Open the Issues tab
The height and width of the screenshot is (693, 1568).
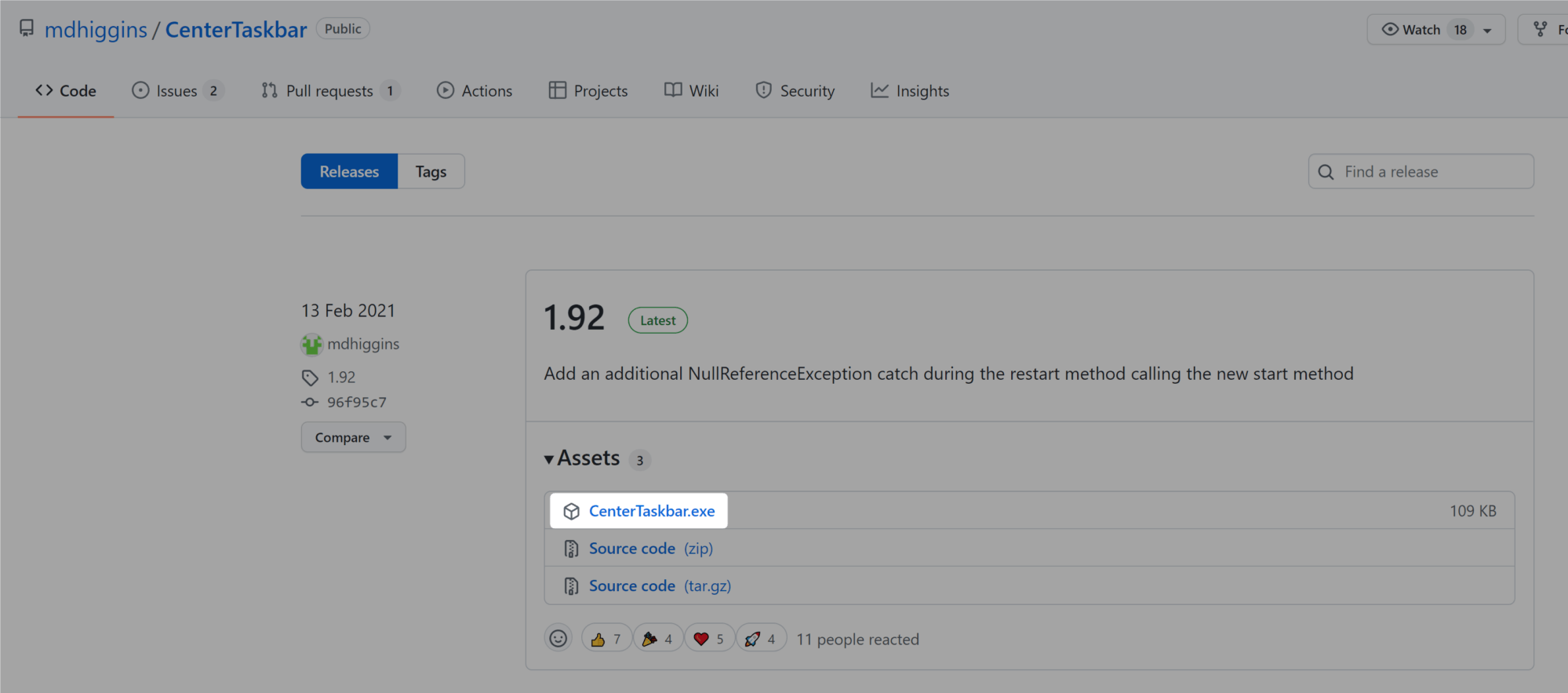[x=177, y=91]
